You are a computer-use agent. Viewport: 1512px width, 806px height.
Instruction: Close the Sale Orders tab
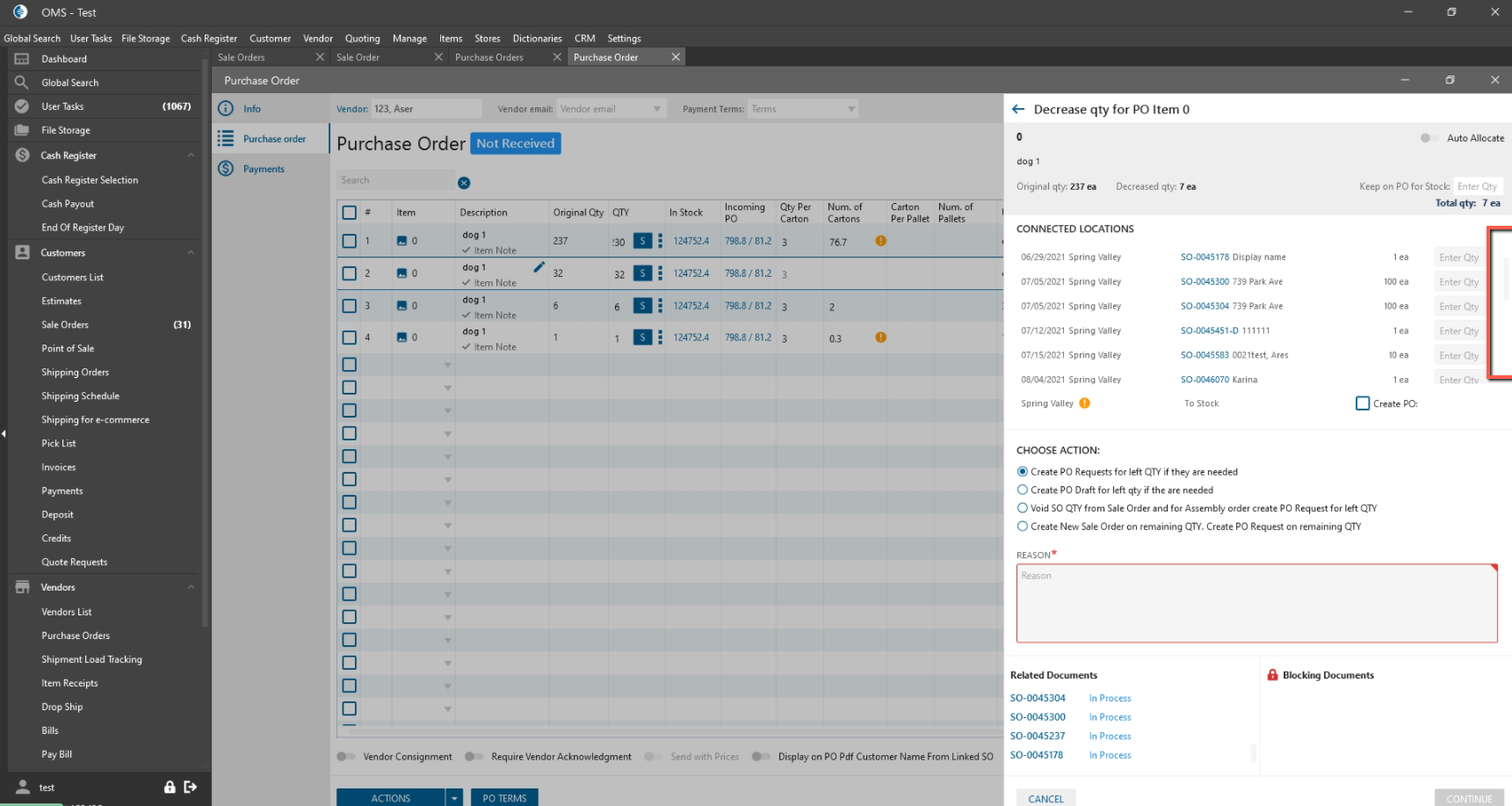320,57
